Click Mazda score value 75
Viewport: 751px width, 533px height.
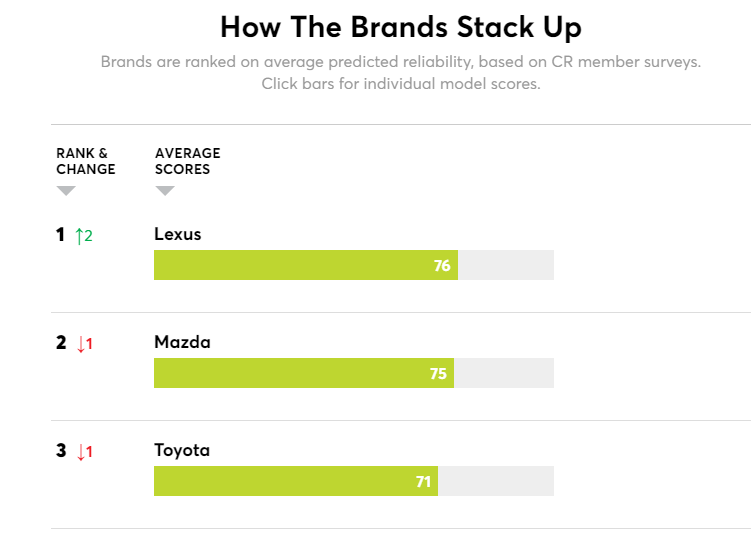(438, 374)
